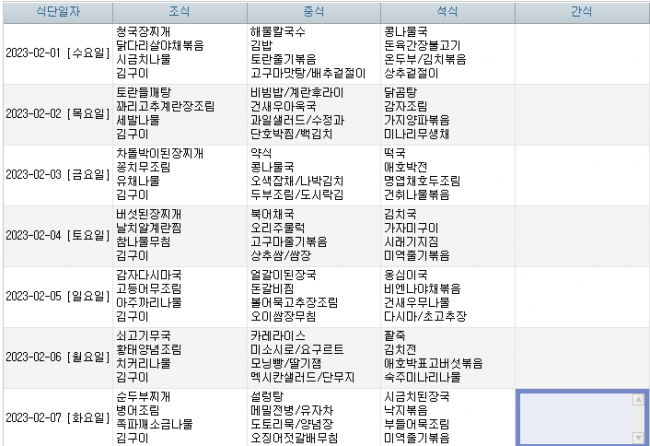Click 닭곰탕 in the Feb 2 dinner cell
This screenshot has width=650, height=446.
click(400, 92)
